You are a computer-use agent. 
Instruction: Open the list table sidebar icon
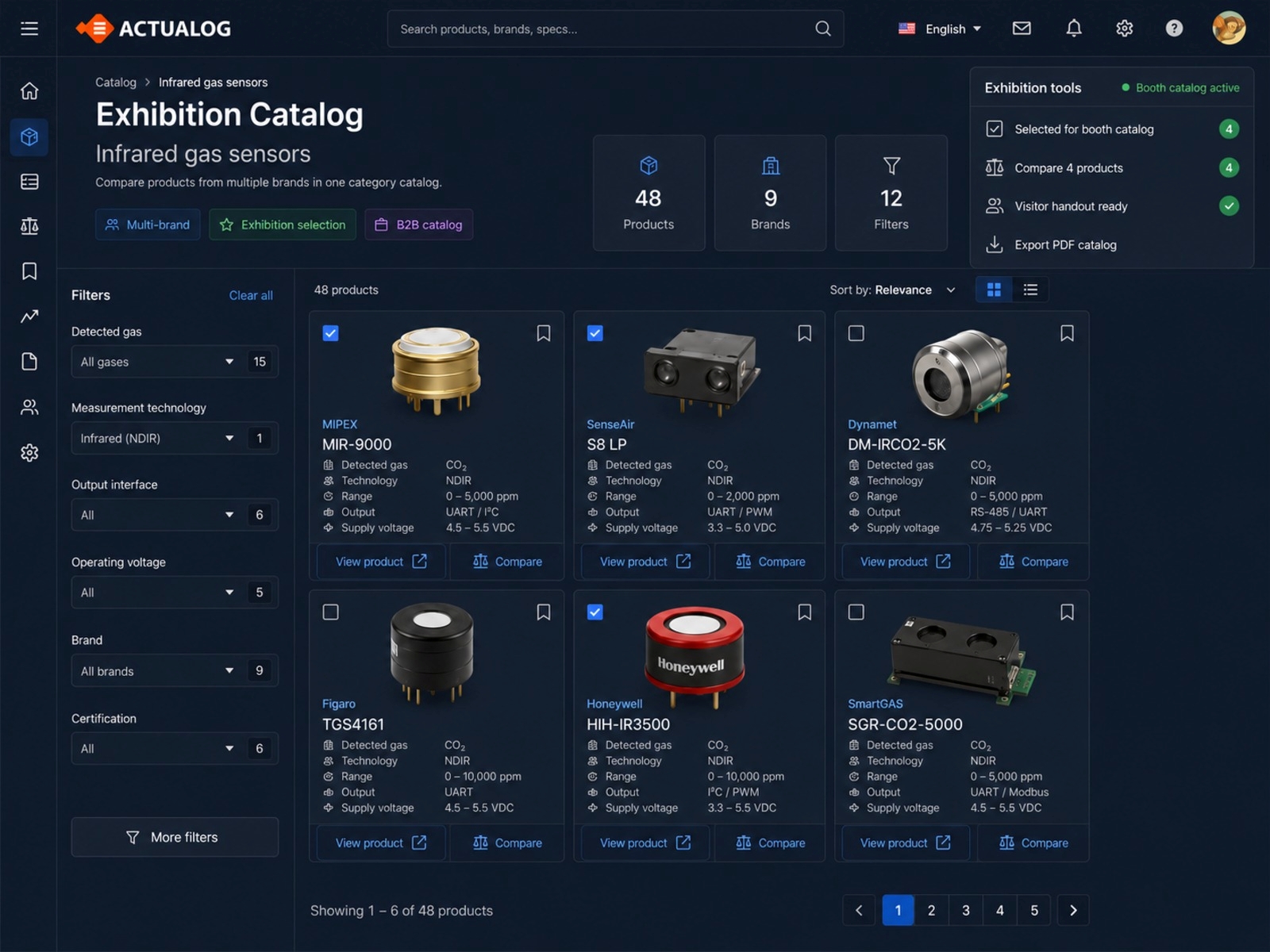click(x=29, y=182)
